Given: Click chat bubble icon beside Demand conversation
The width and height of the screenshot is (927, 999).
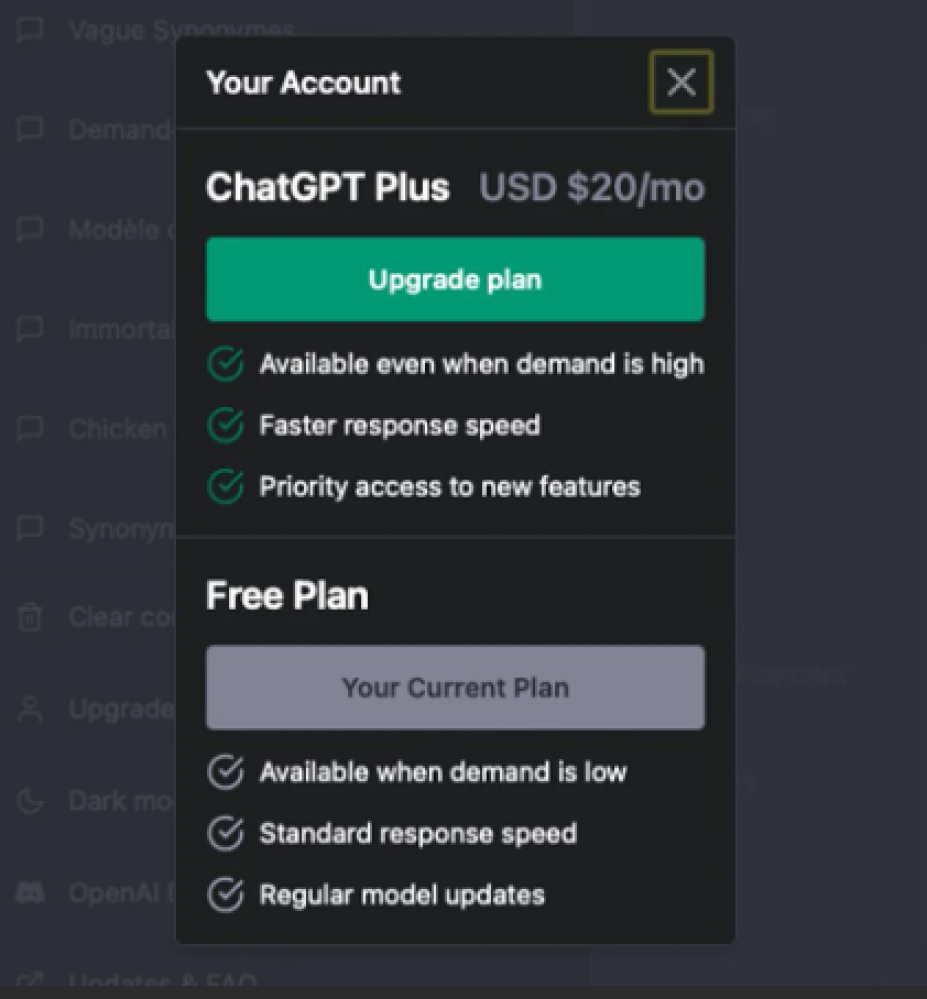Looking at the screenshot, I should (29, 129).
